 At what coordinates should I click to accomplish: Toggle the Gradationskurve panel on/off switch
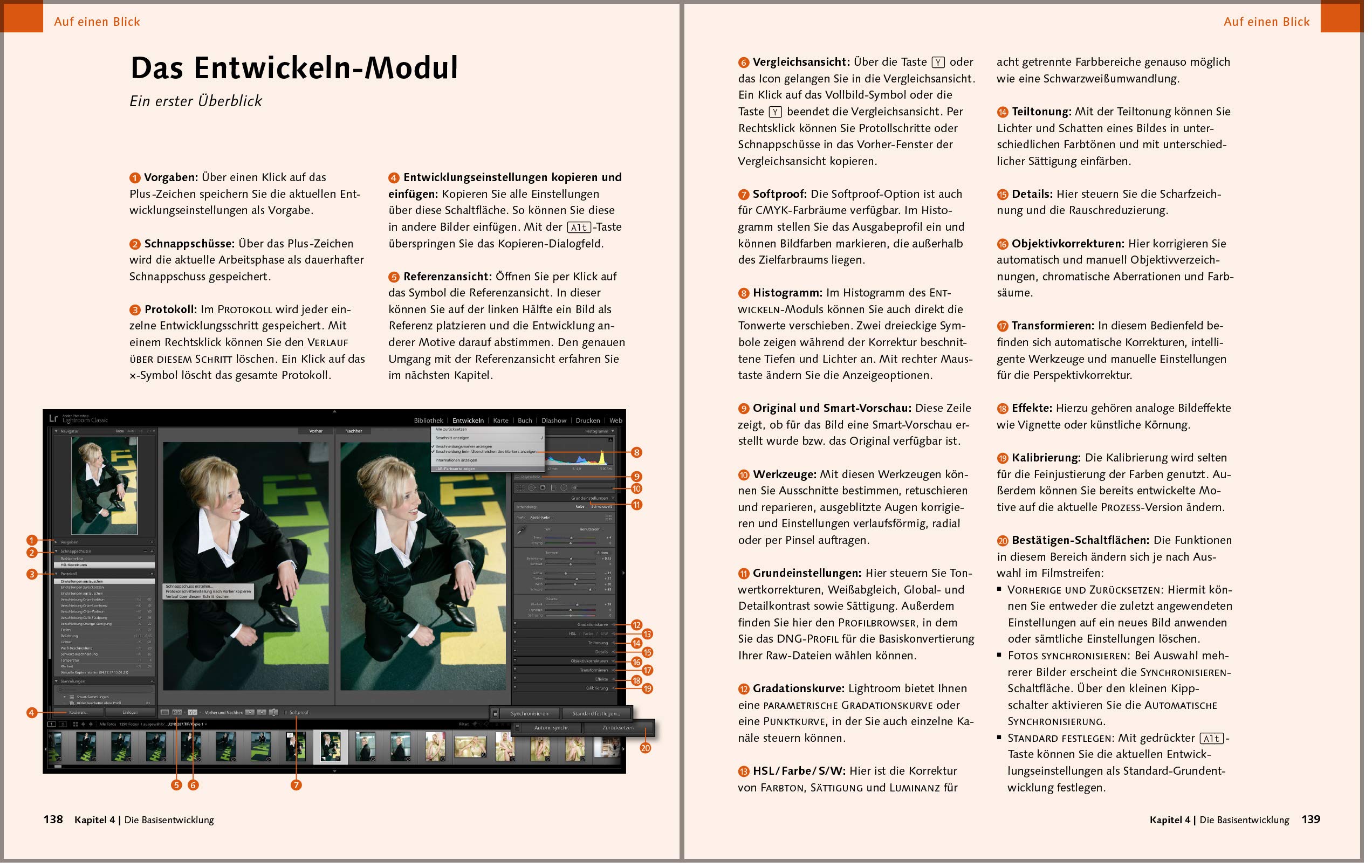point(515,624)
